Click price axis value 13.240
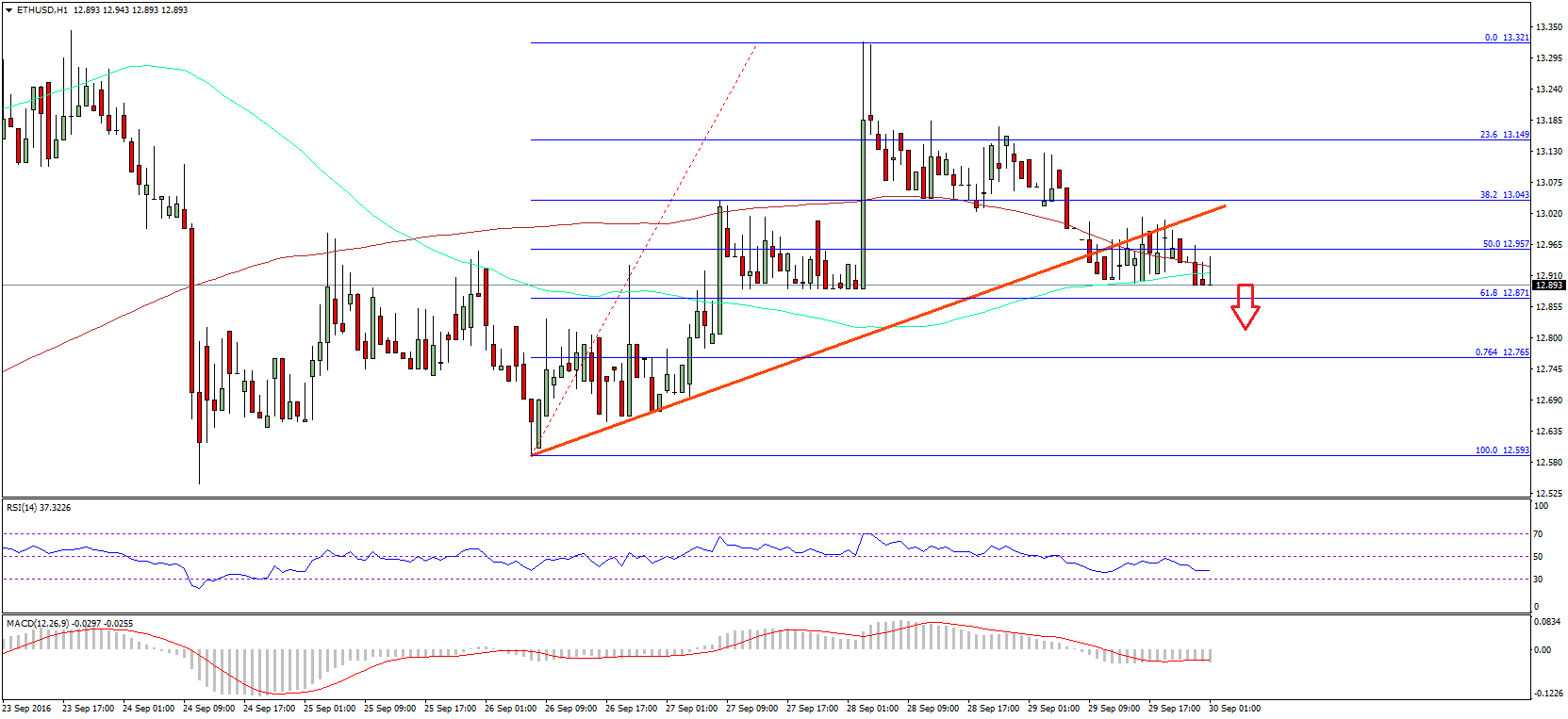Image resolution: width=1568 pixels, height=719 pixels. [x=1549, y=90]
